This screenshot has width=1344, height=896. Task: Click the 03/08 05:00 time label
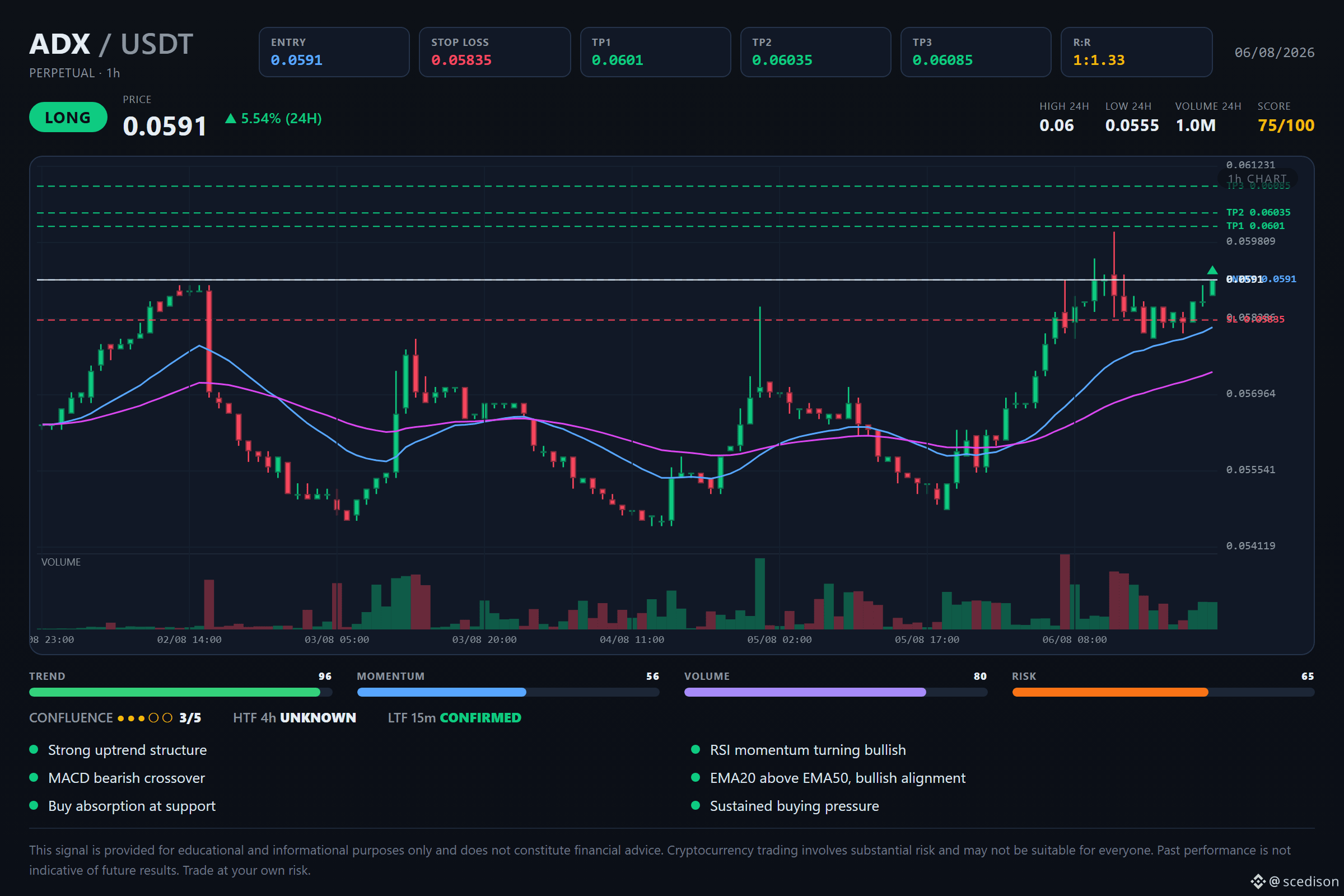337,640
